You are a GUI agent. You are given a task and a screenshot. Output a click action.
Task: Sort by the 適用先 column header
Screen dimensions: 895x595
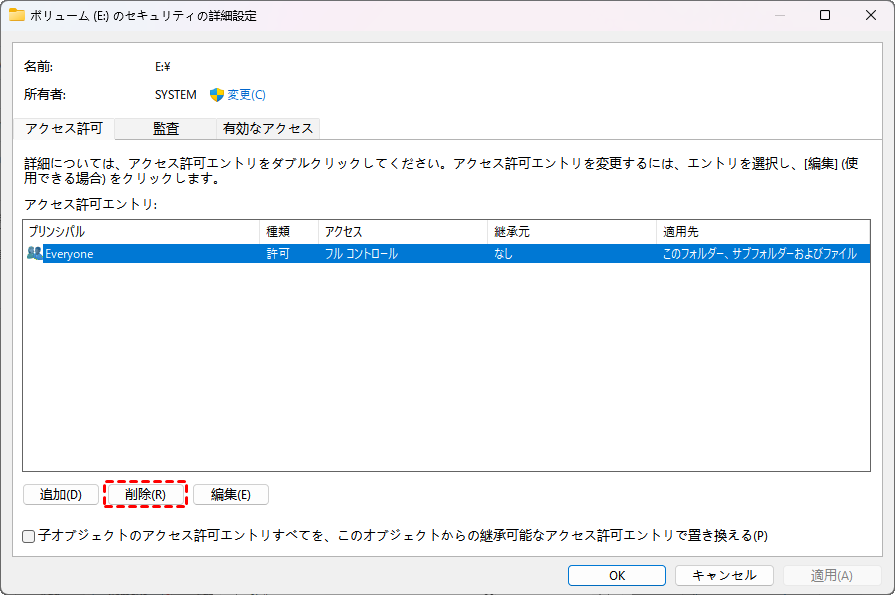pyautogui.click(x=763, y=231)
